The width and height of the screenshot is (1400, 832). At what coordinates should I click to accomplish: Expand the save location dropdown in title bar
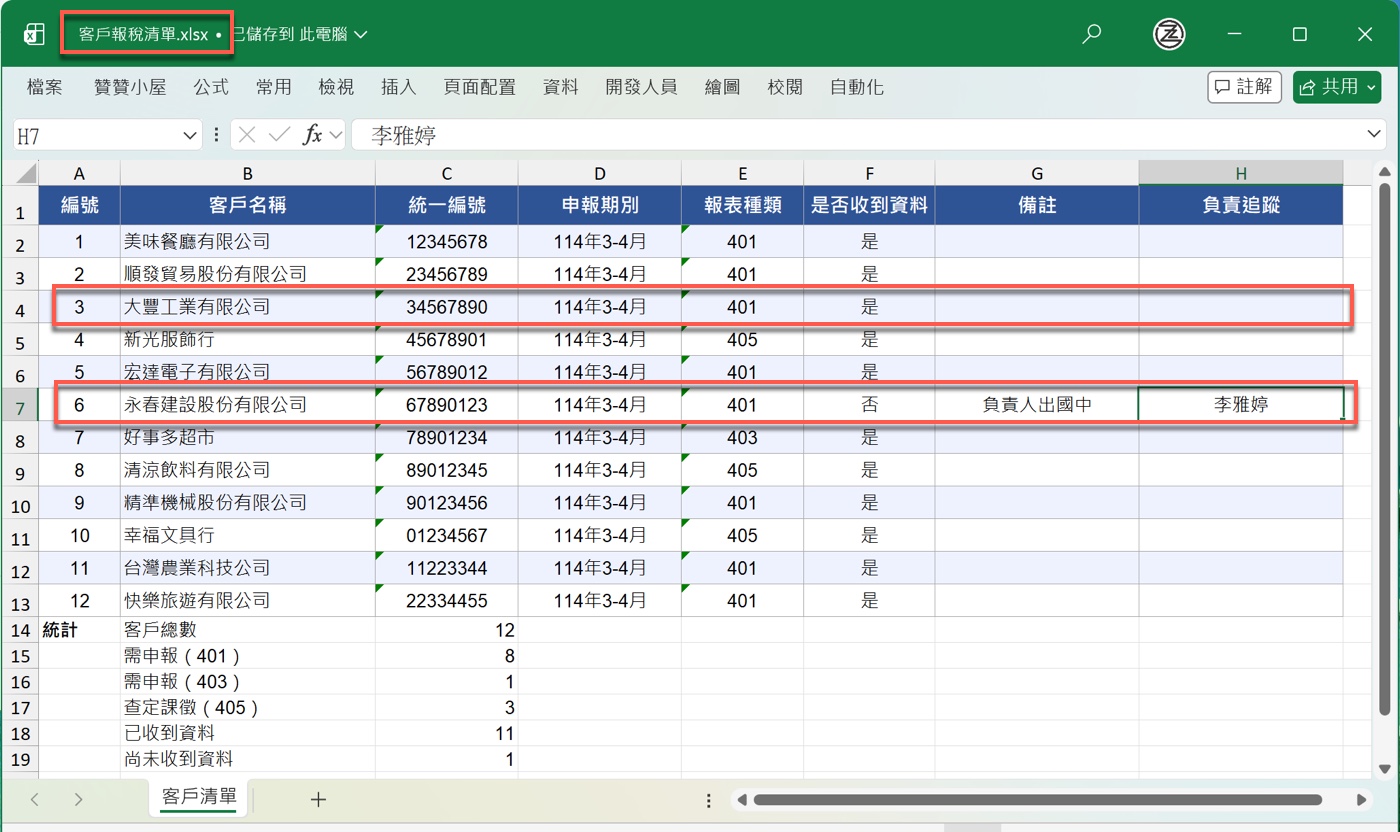pyautogui.click(x=361, y=34)
